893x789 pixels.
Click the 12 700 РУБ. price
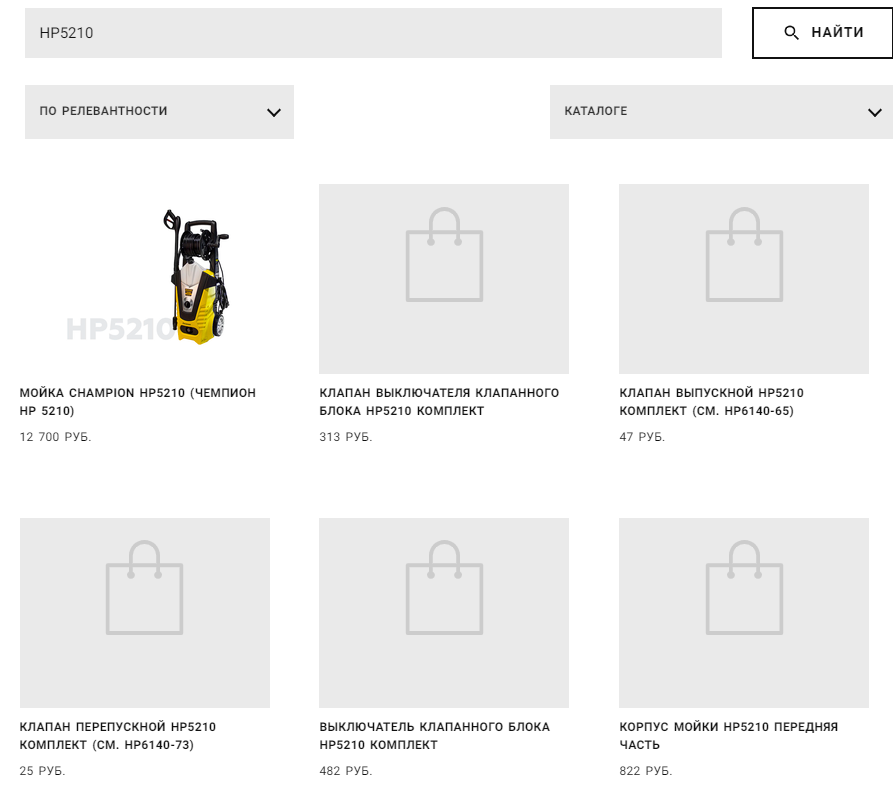pyautogui.click(x=55, y=437)
